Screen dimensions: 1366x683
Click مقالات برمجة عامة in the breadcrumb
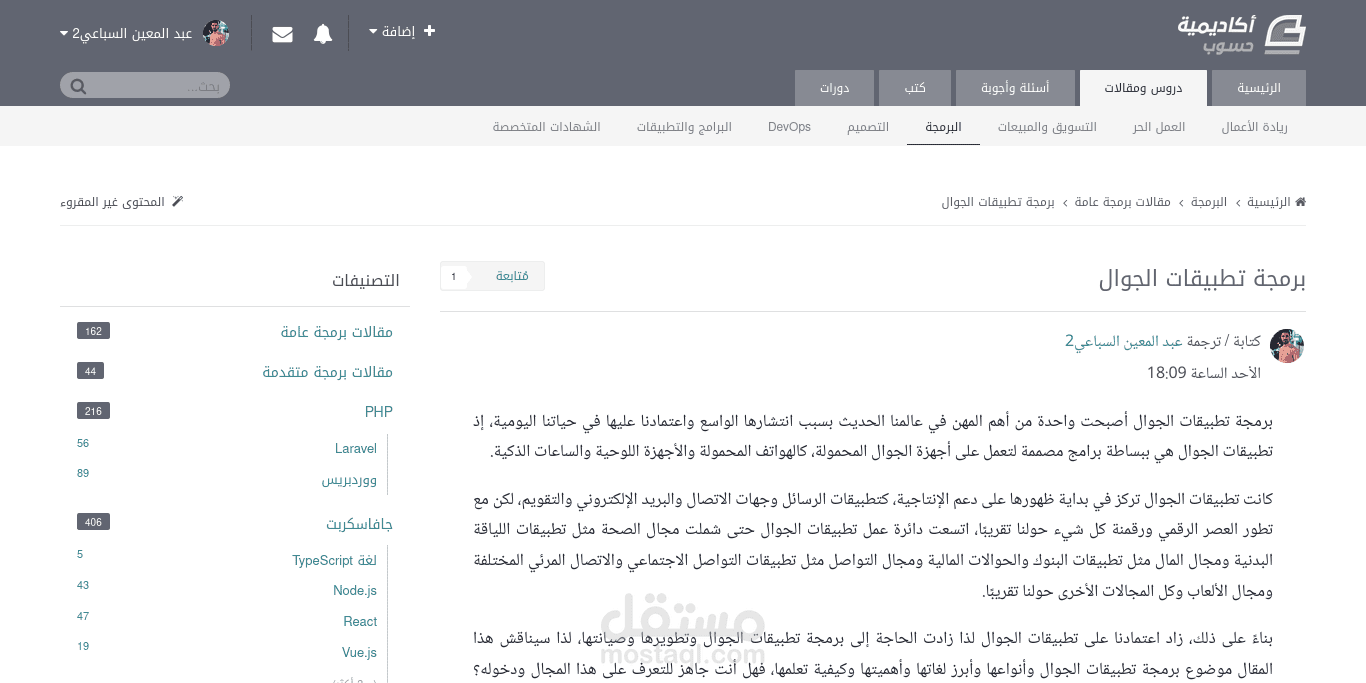[1123, 202]
